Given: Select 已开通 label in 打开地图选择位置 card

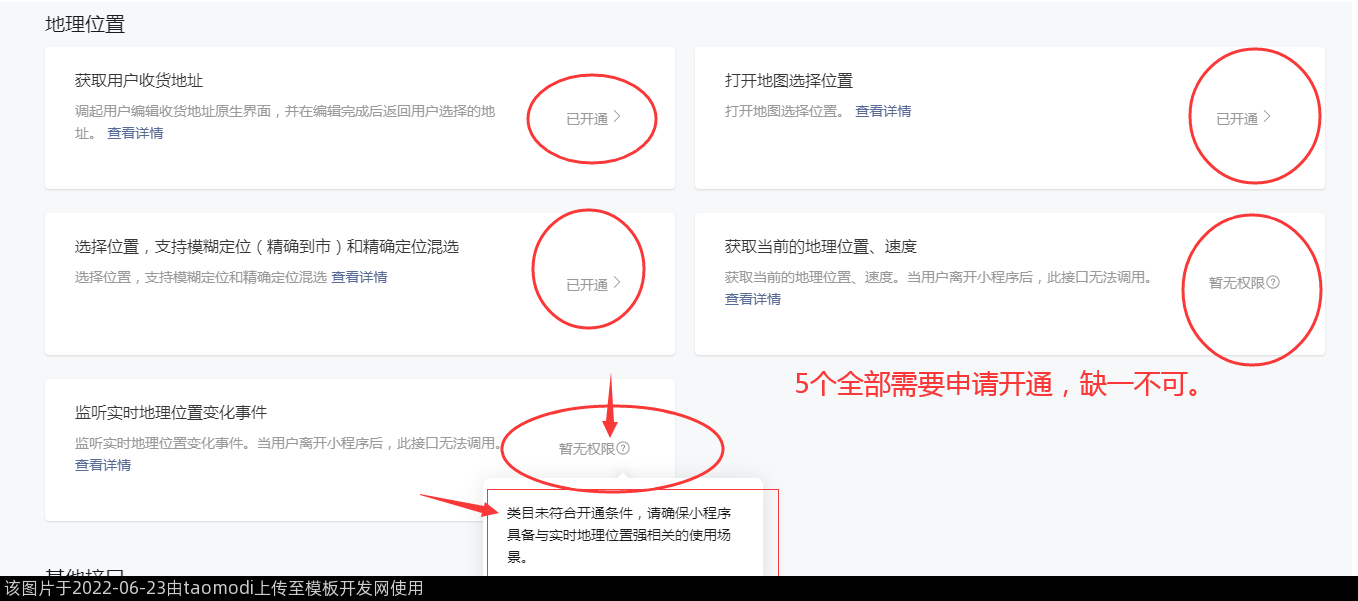Looking at the screenshot, I should [1237, 119].
